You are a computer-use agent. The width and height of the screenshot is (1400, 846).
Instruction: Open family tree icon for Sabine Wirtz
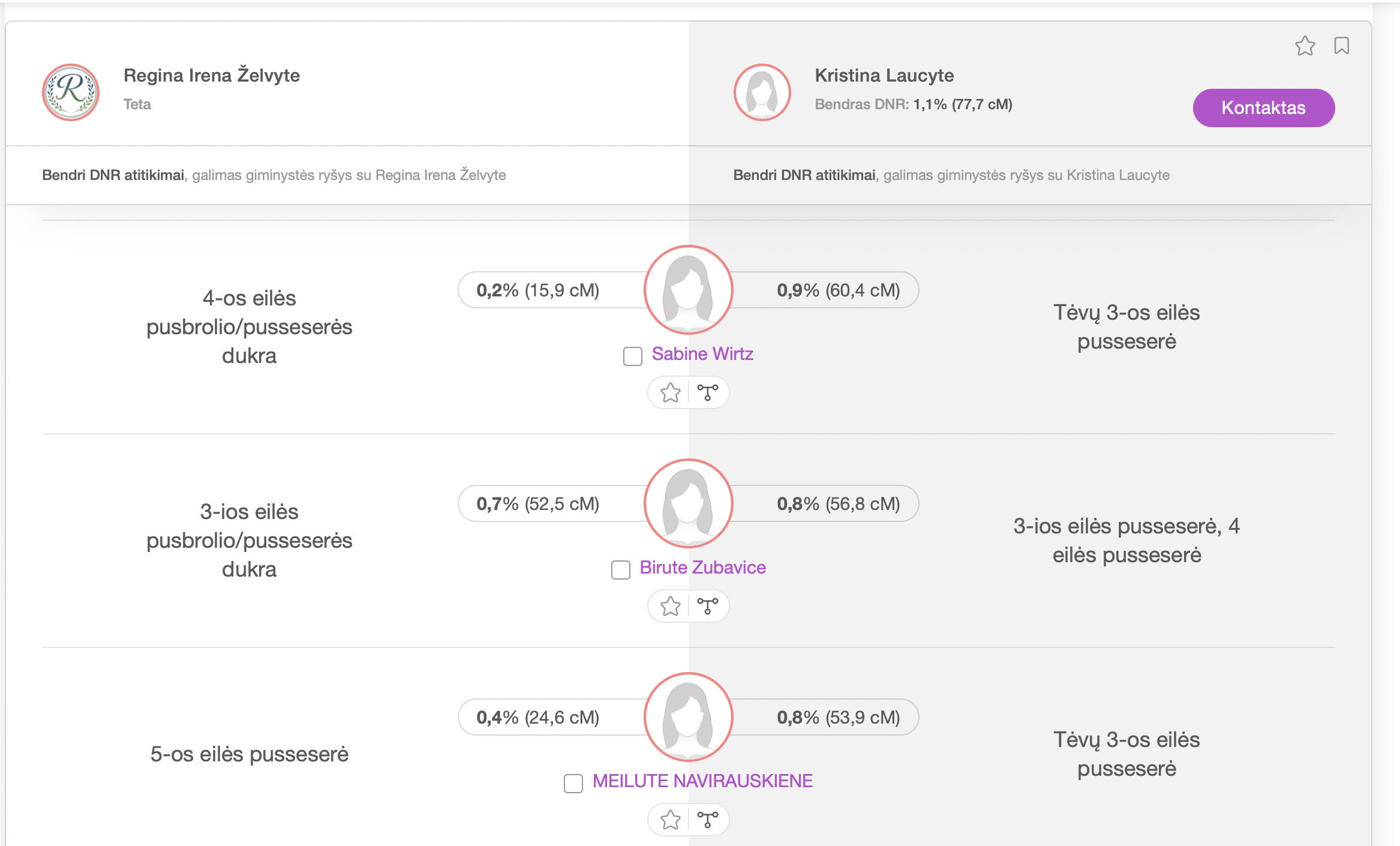click(x=708, y=393)
